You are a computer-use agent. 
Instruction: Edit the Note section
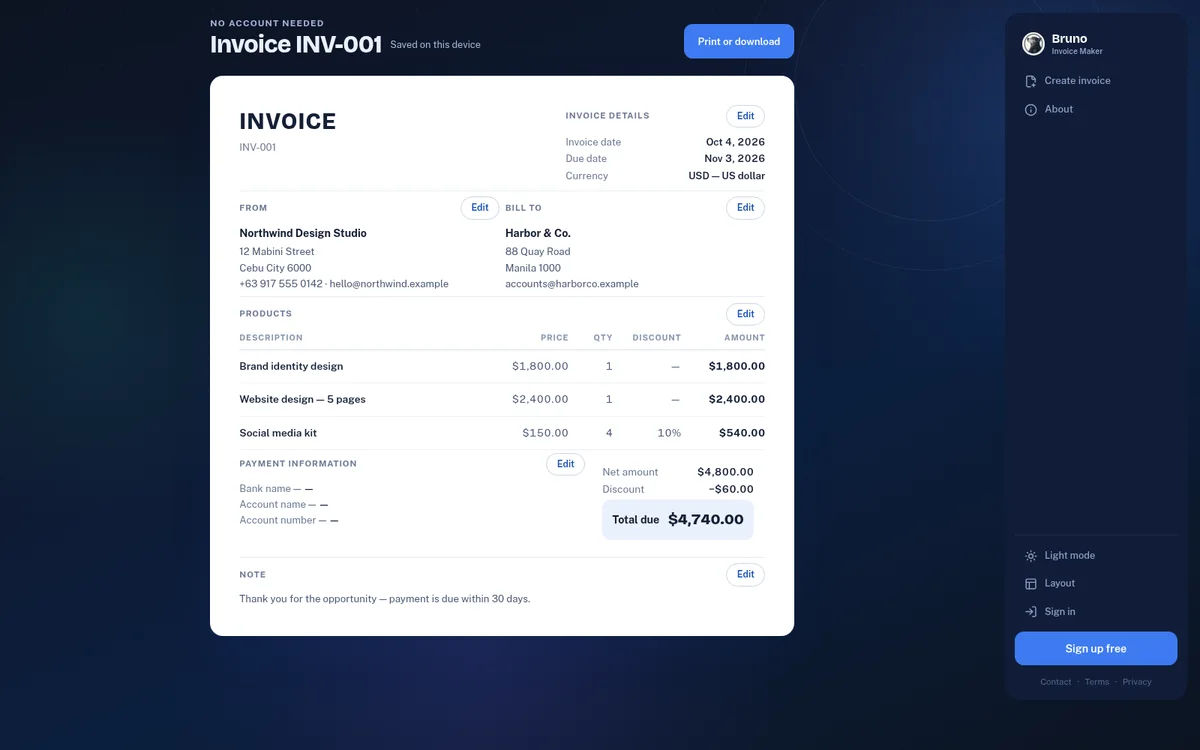click(745, 575)
